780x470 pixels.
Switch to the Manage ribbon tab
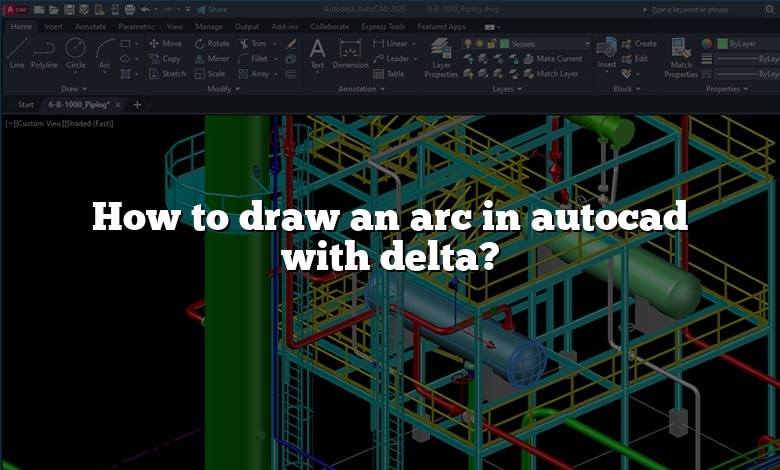[209, 26]
